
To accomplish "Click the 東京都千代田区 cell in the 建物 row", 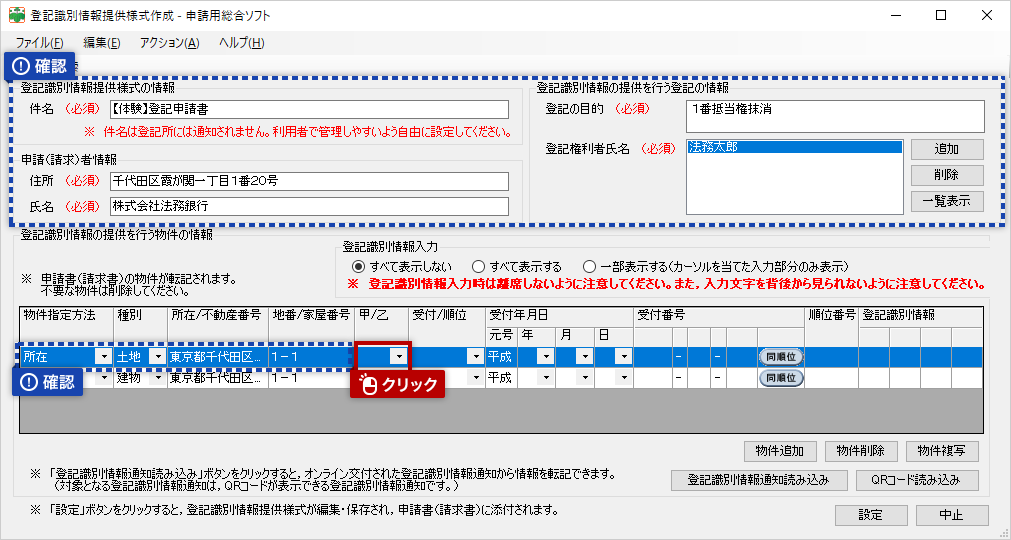I will tap(218, 378).
